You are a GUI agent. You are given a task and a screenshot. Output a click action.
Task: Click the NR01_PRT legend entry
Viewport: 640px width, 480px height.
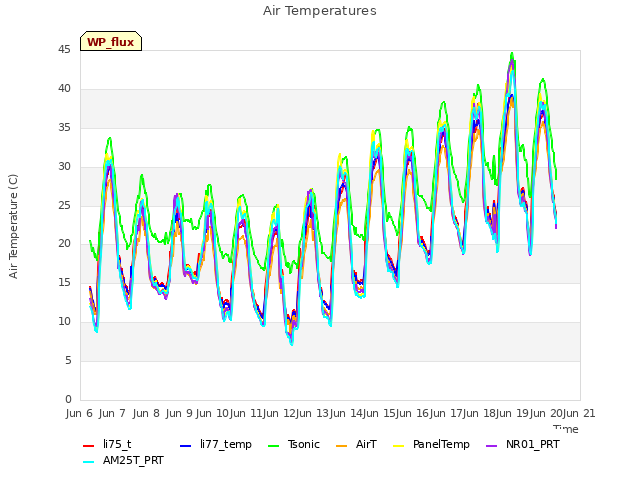523,444
